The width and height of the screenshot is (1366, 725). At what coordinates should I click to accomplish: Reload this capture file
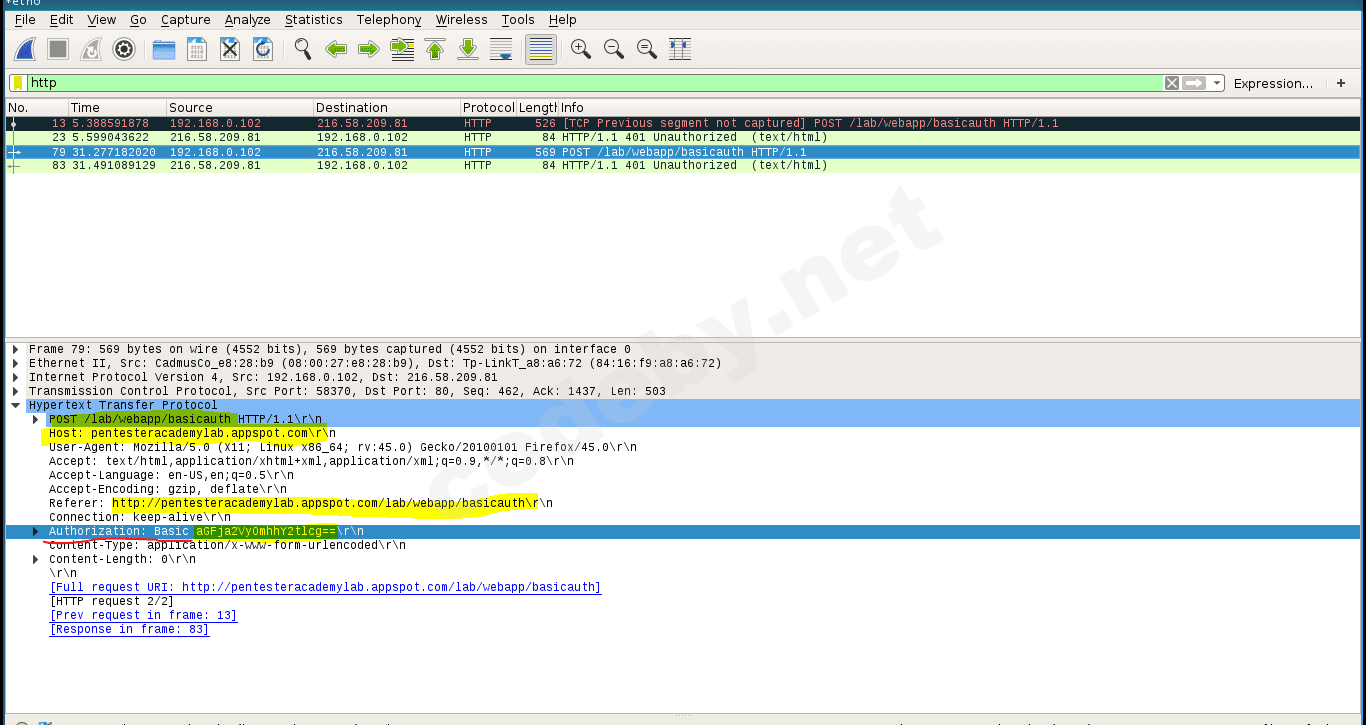coord(263,49)
